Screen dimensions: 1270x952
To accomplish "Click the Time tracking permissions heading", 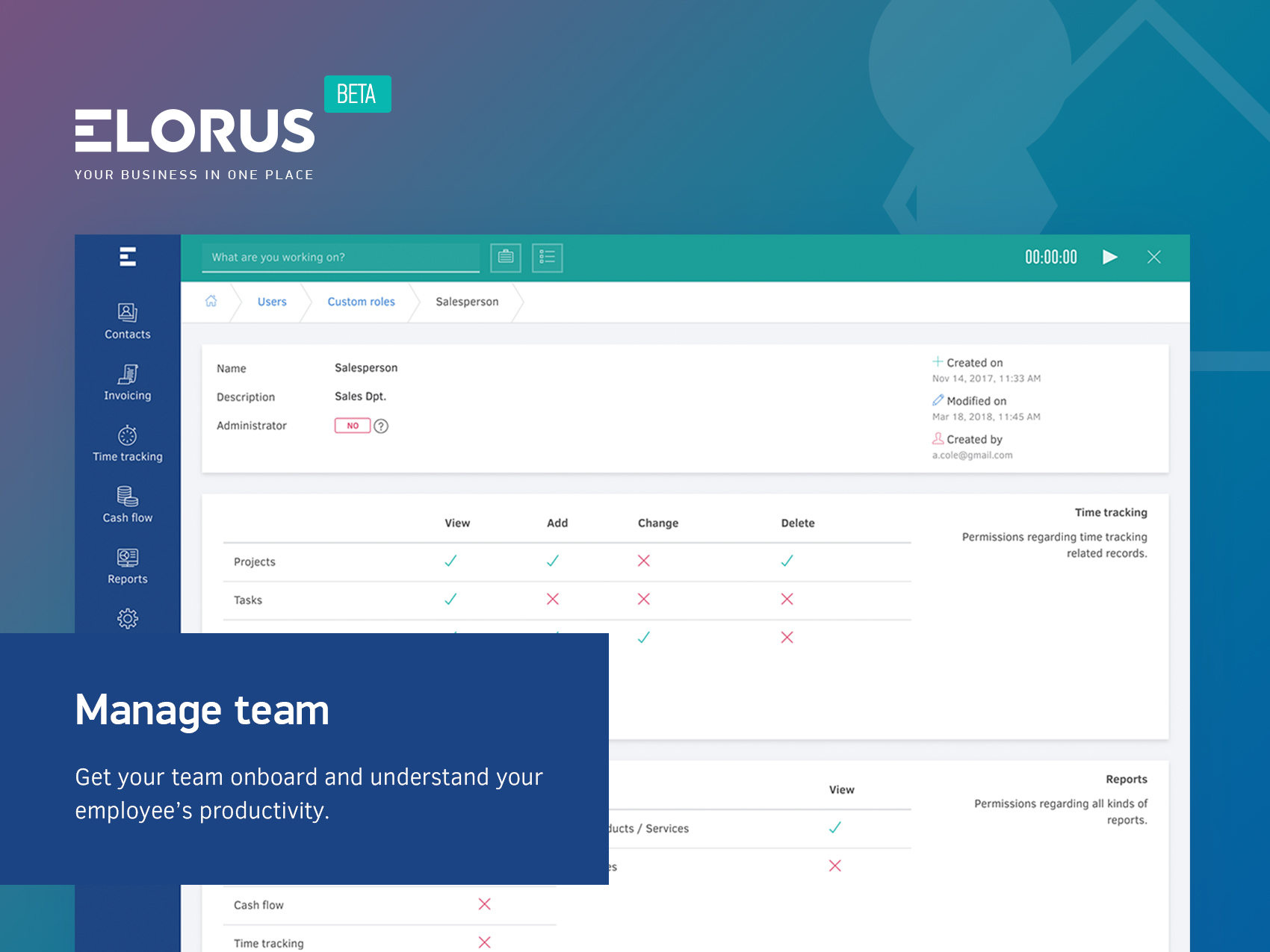I will pos(1111,513).
